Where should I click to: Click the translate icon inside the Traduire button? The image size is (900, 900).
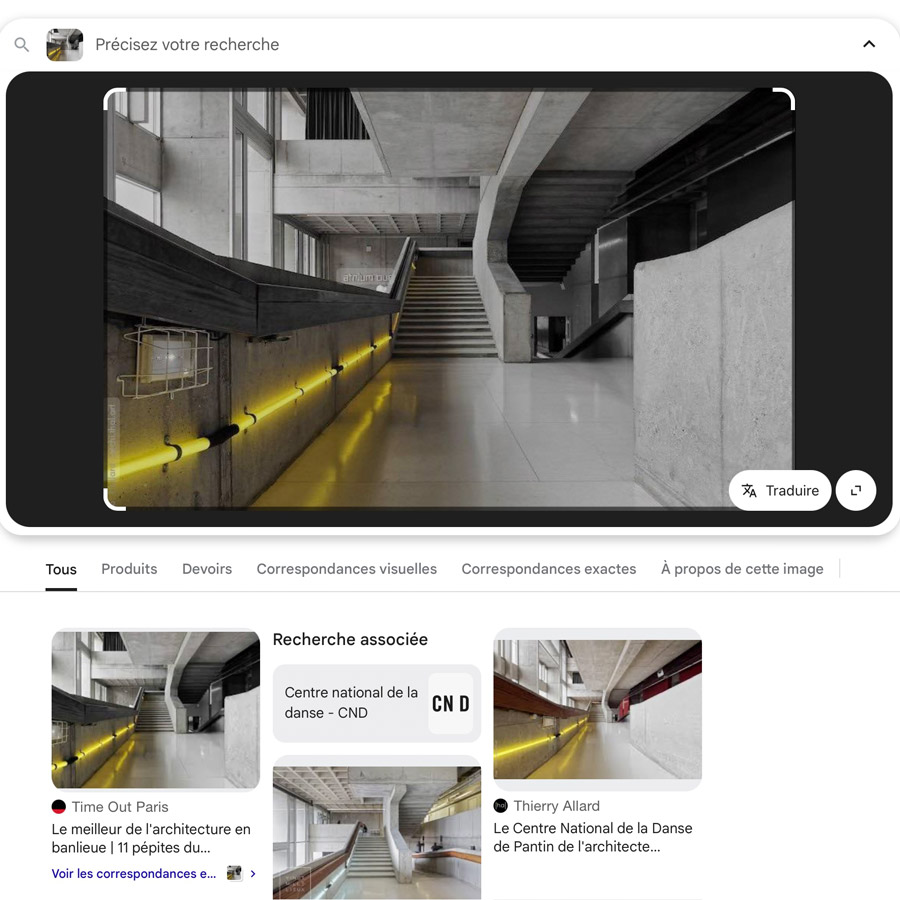(750, 490)
